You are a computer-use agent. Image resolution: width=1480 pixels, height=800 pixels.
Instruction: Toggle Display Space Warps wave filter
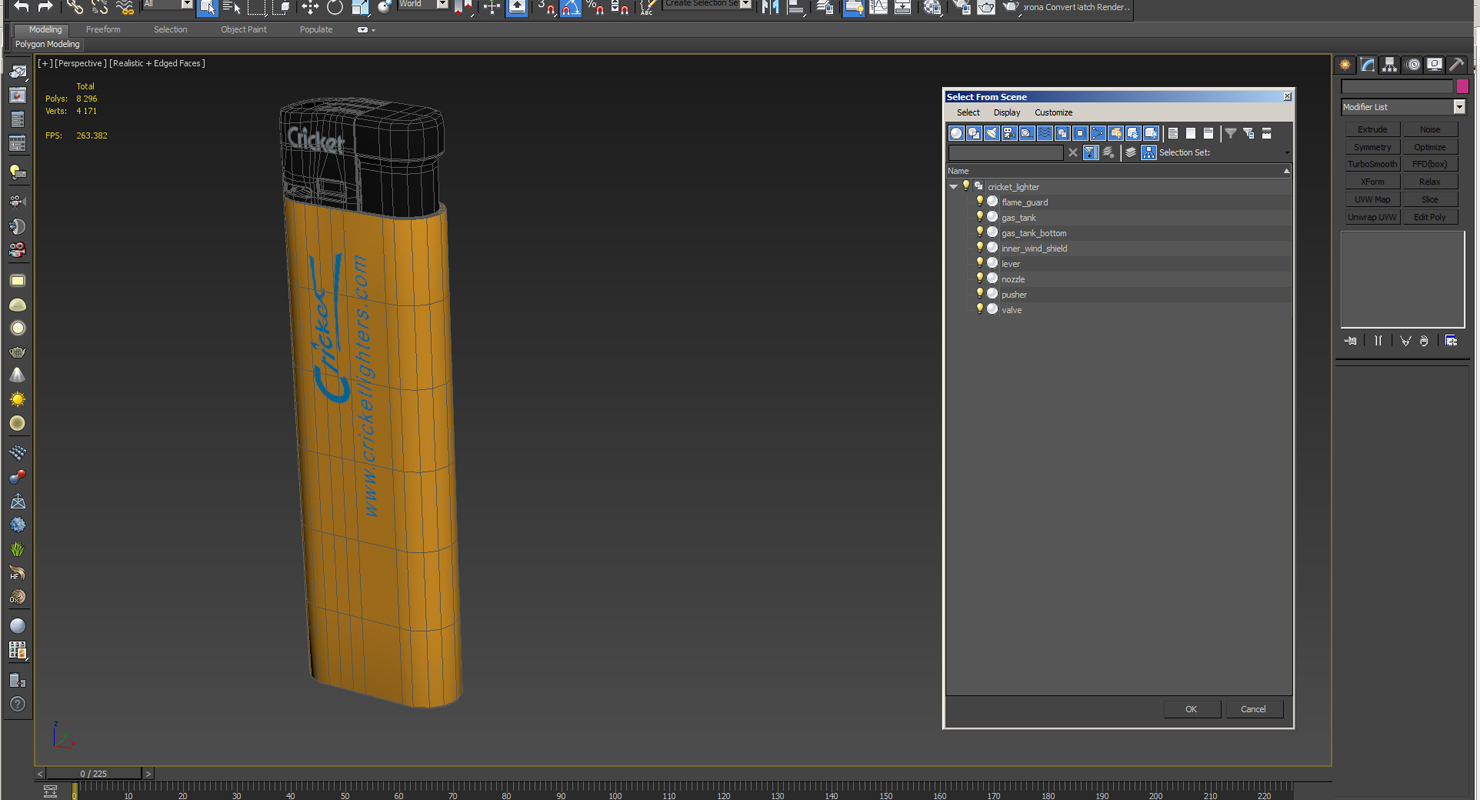[x=1045, y=133]
